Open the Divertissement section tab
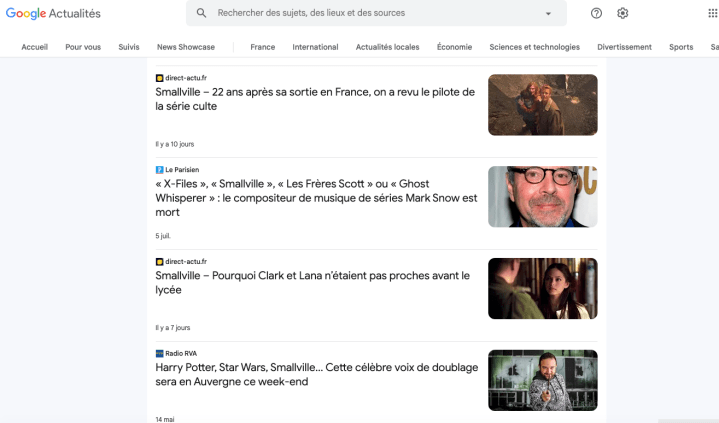The height and width of the screenshot is (423, 719). (x=624, y=47)
